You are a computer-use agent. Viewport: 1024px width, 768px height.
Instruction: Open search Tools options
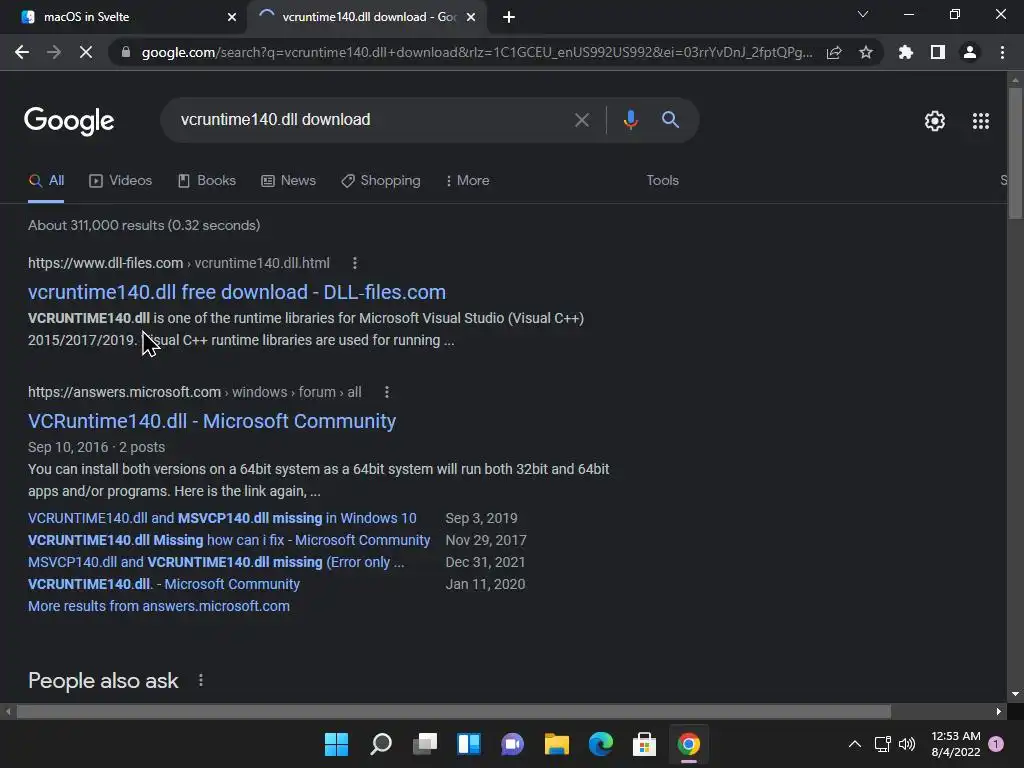(662, 180)
